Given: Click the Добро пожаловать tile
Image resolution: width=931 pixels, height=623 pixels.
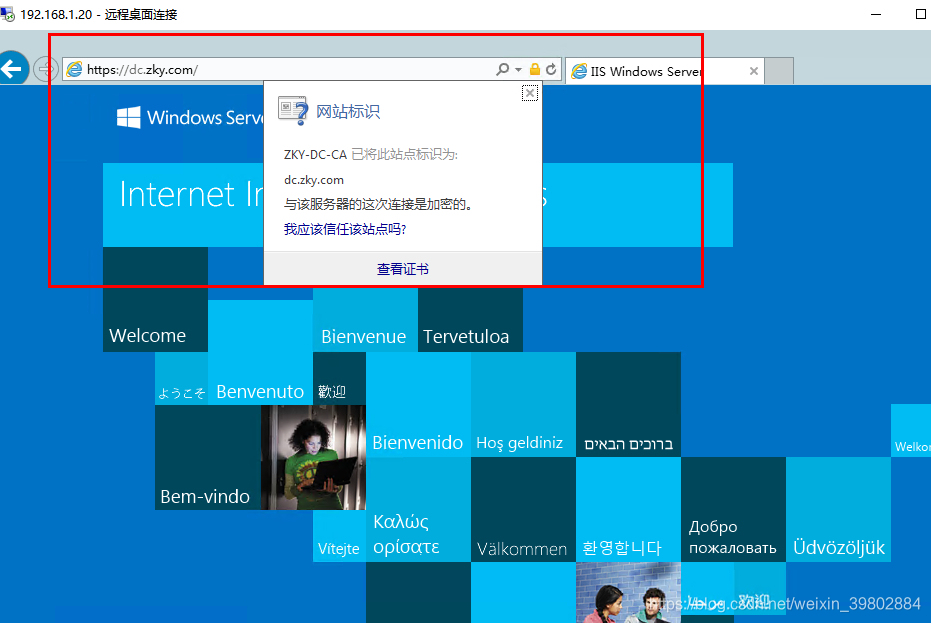Looking at the screenshot, I should tap(733, 509).
